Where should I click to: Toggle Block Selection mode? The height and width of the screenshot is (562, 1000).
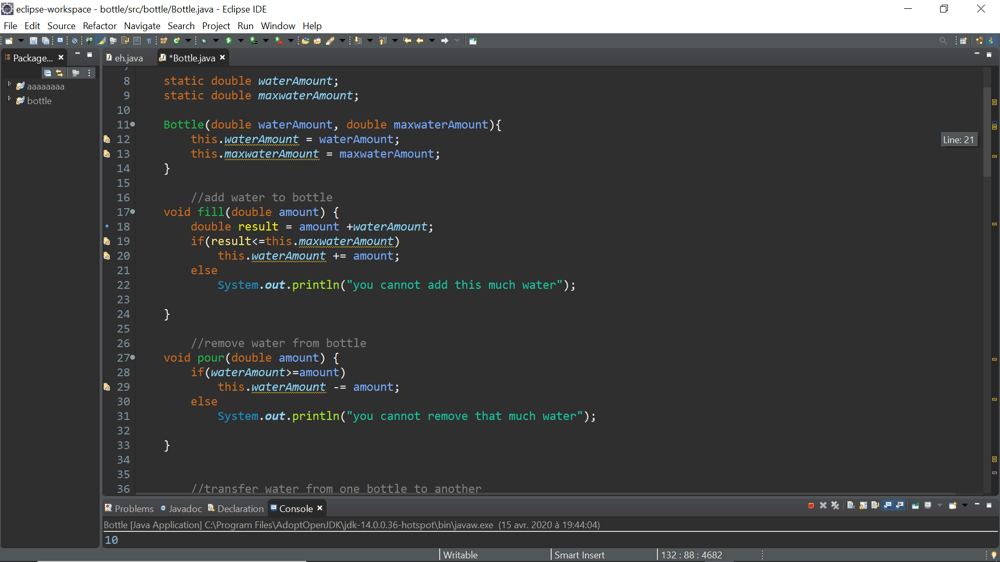pos(136,41)
